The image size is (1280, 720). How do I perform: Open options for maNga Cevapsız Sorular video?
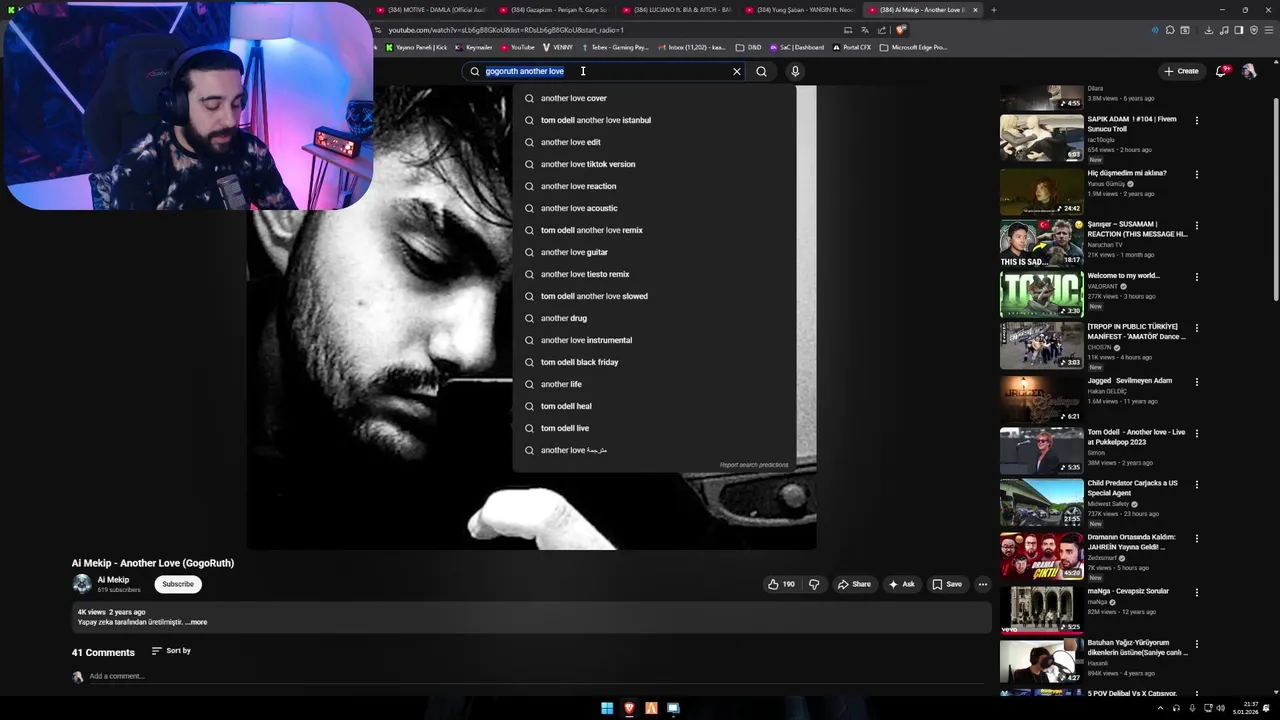coord(1196,593)
